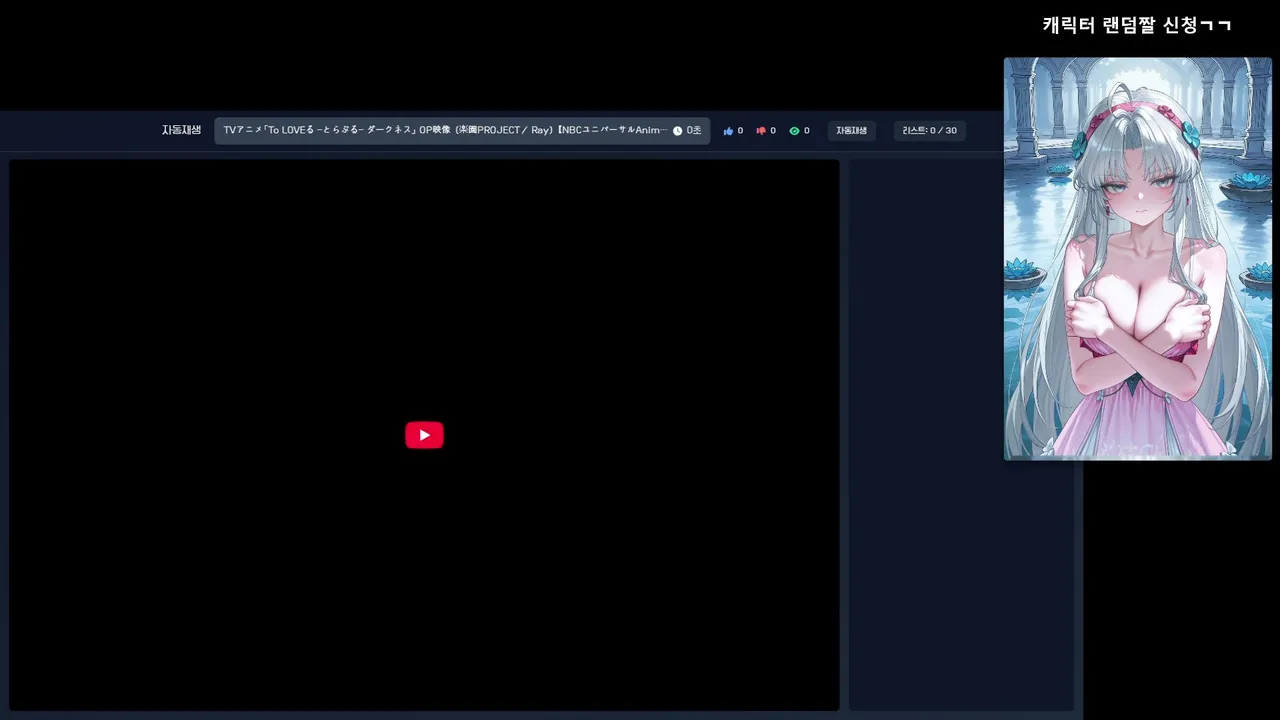Click the 0초 elapsed time text
Viewport: 1280px width, 720px height.
tap(694, 131)
